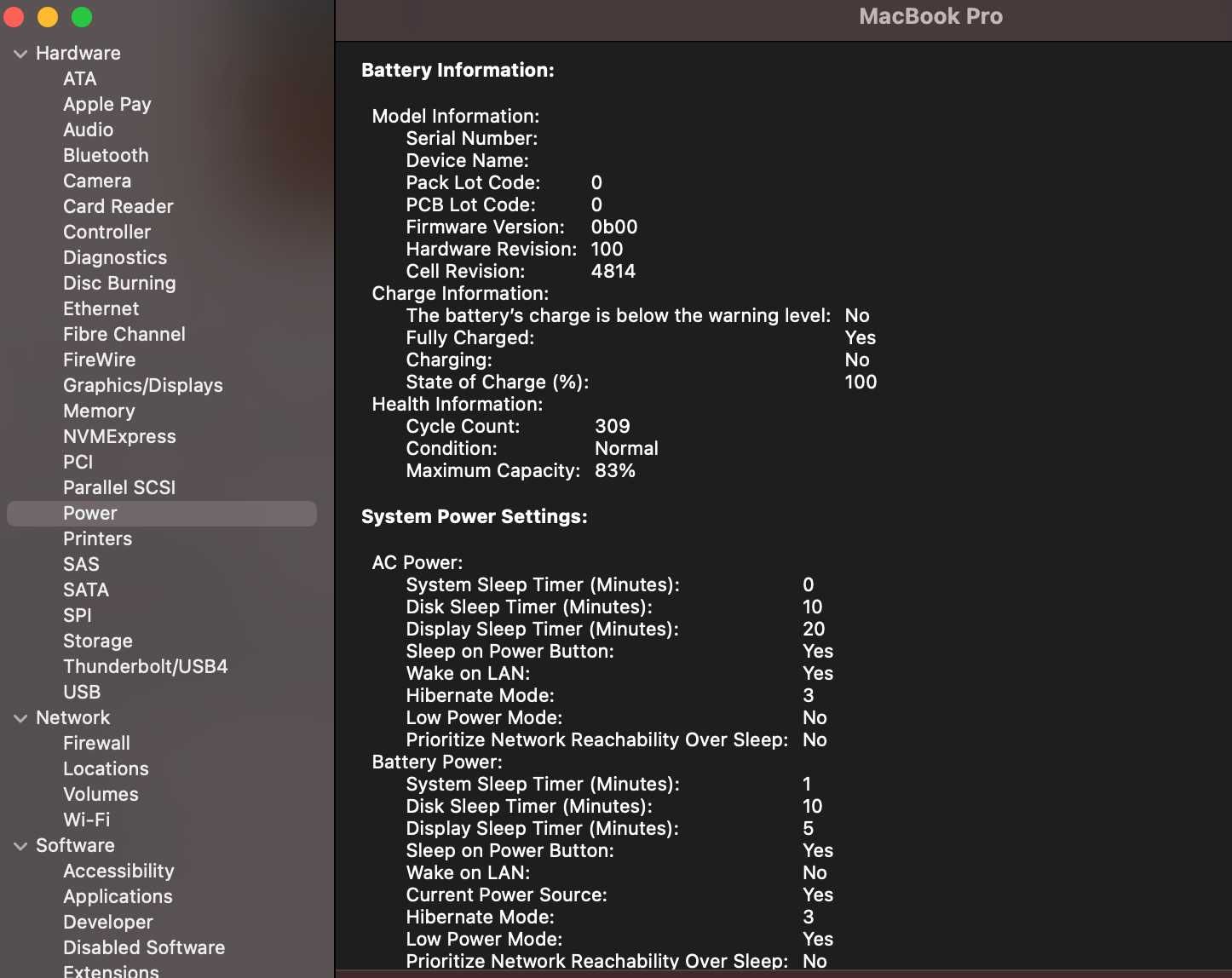Click the Battery Information heading
The height and width of the screenshot is (978, 1232).
point(458,70)
